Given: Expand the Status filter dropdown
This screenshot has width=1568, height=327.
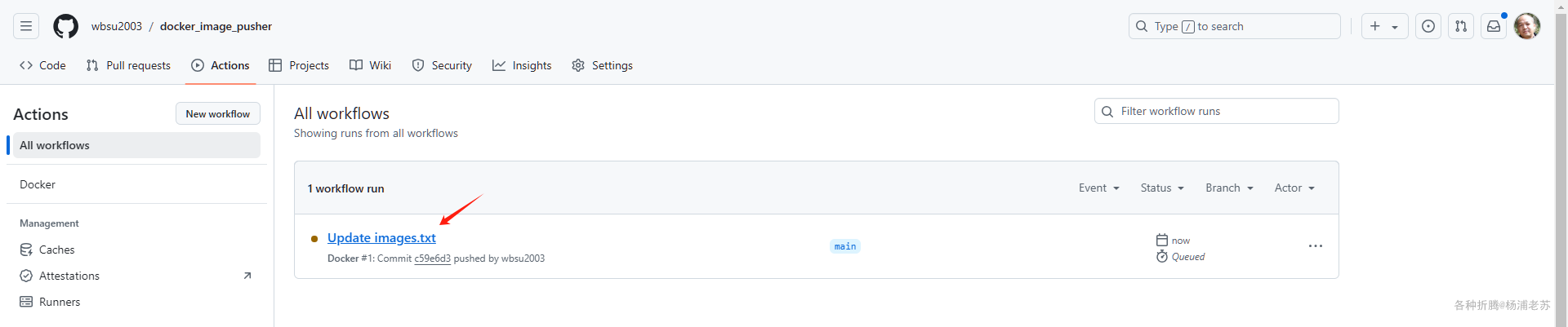Looking at the screenshot, I should [1162, 188].
